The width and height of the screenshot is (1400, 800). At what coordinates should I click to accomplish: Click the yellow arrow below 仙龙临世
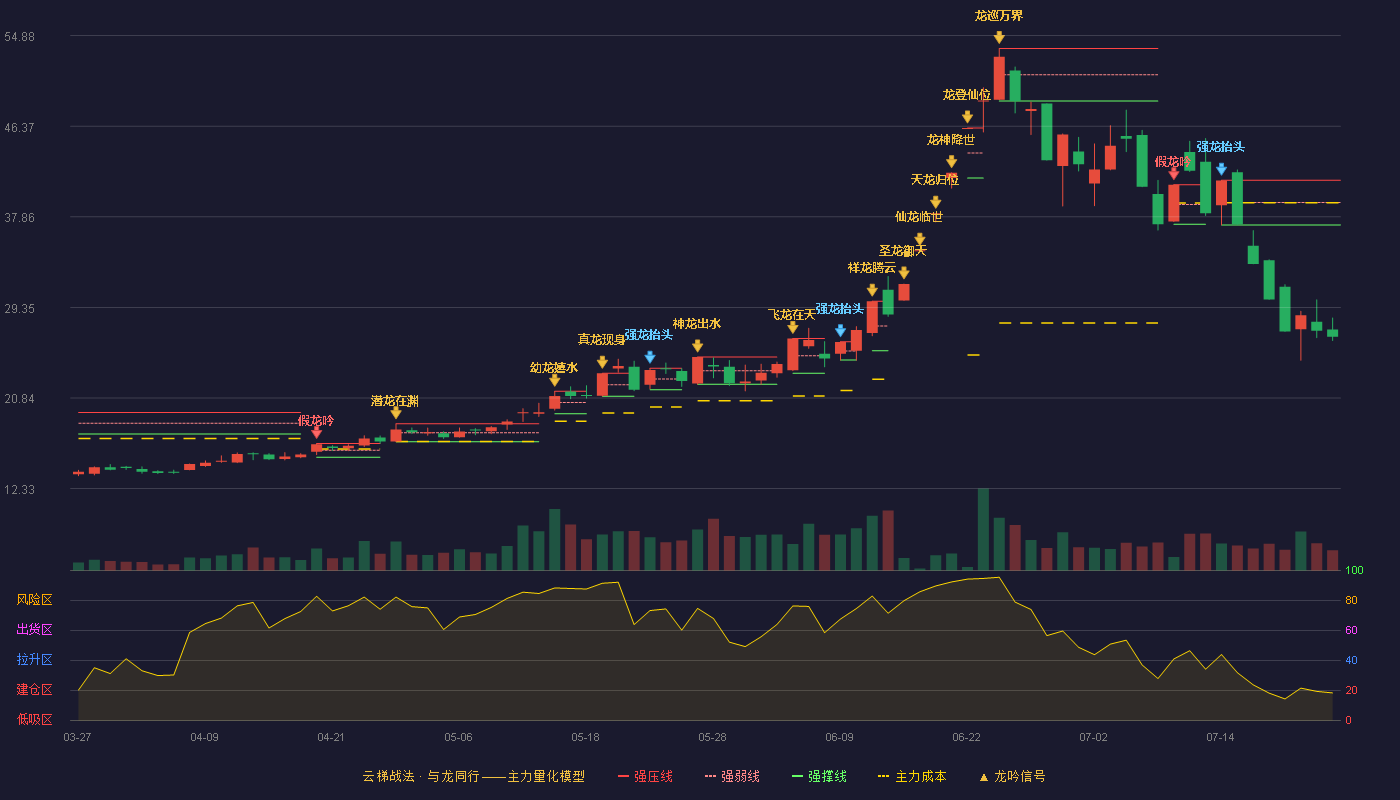click(919, 239)
